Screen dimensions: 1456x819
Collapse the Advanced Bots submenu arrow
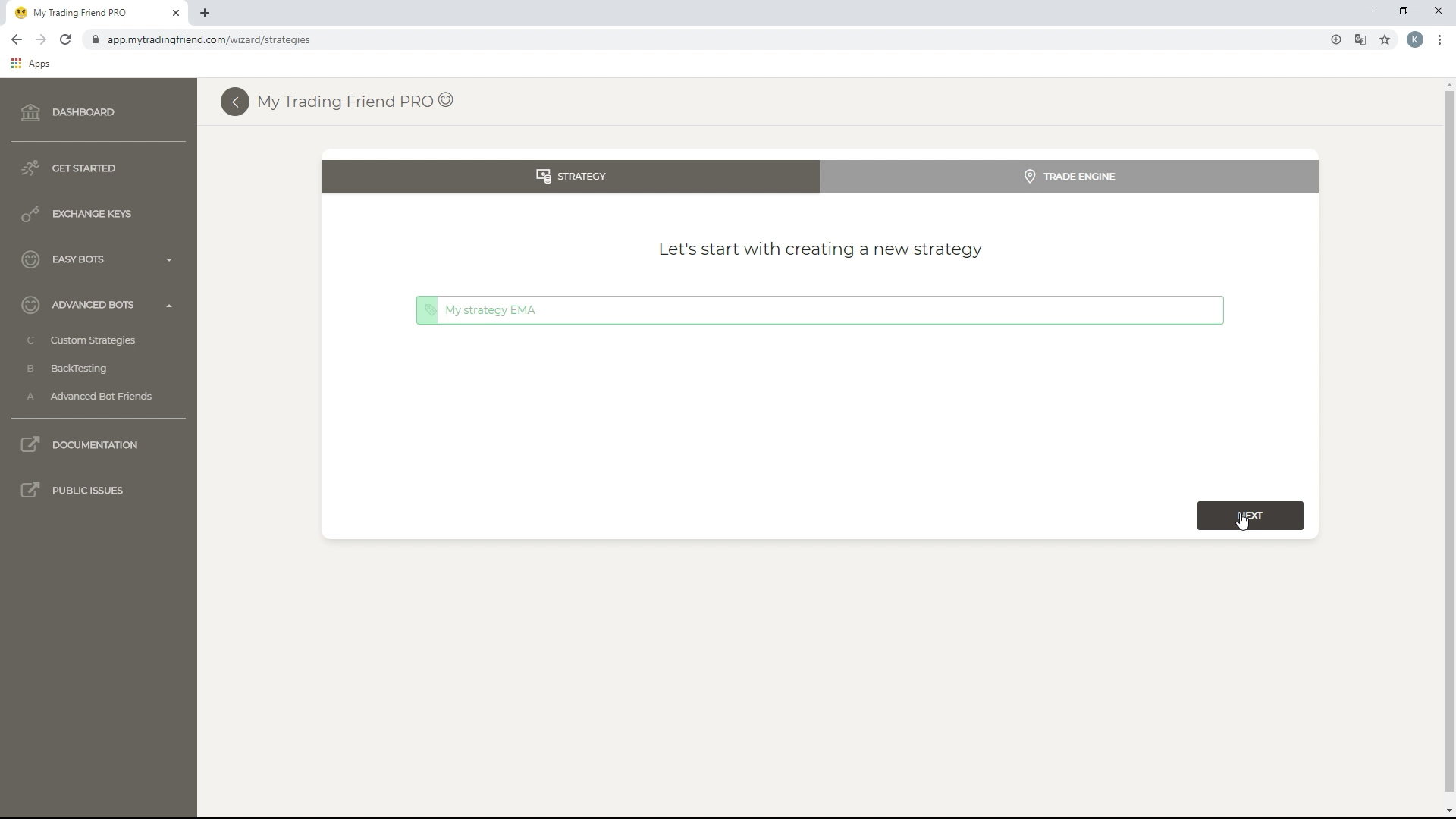point(169,305)
